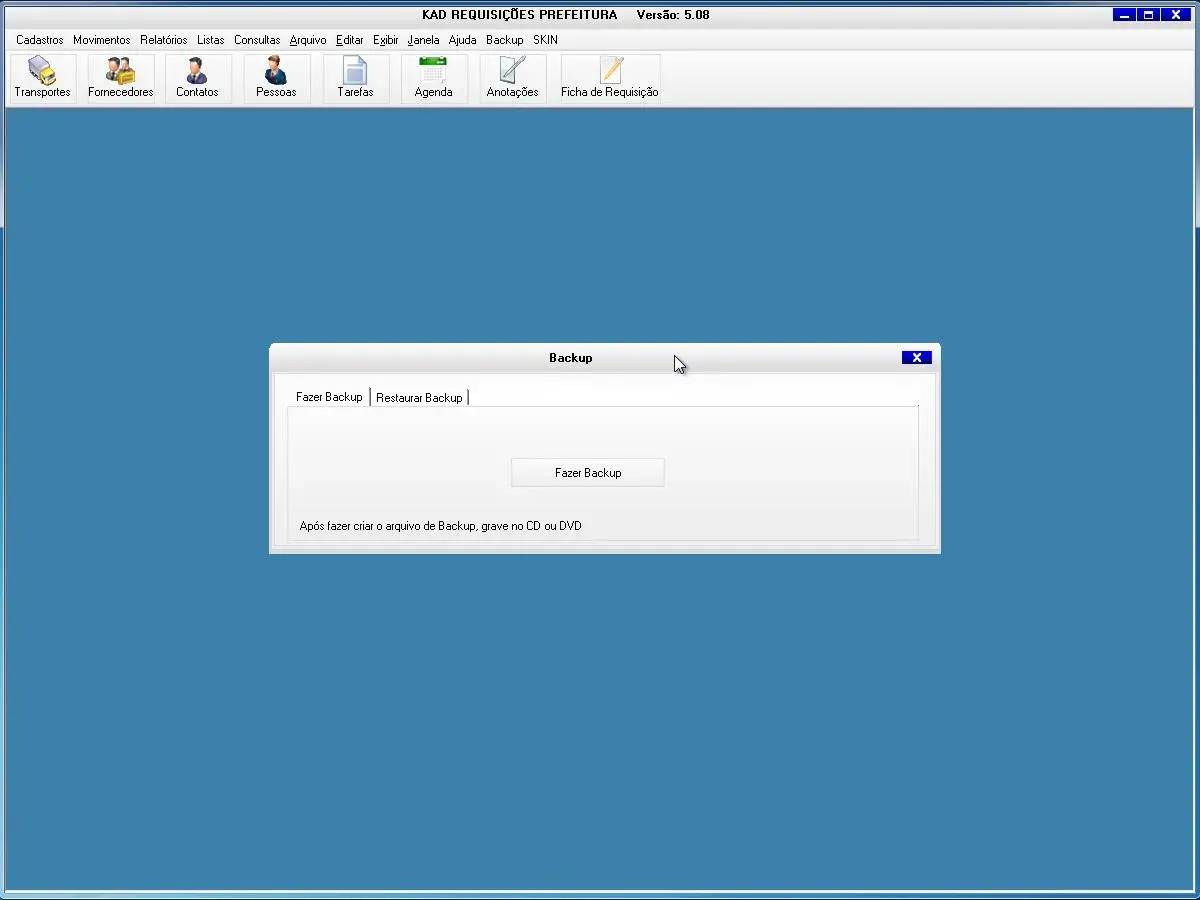Click the 'Versão: 5.08' title text
Image resolution: width=1200 pixels, height=900 pixels.
pos(673,15)
